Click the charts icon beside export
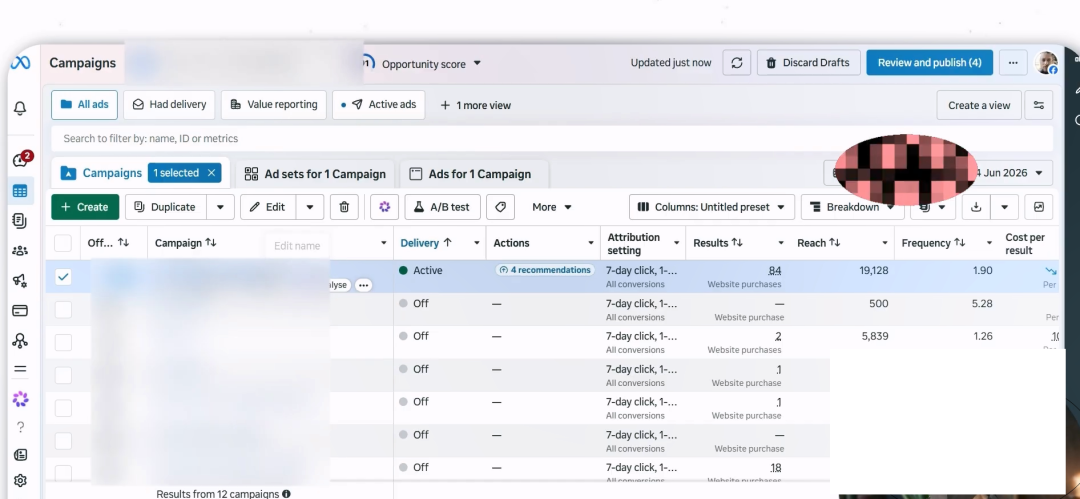This screenshot has width=1080, height=499. coord(1039,207)
